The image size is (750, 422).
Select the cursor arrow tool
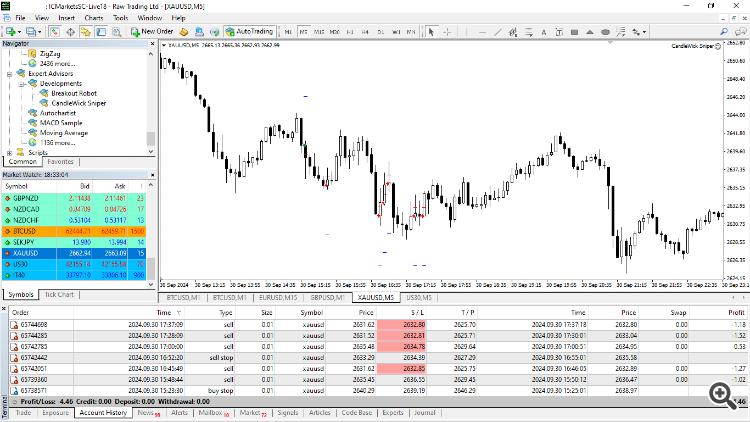tap(431, 32)
